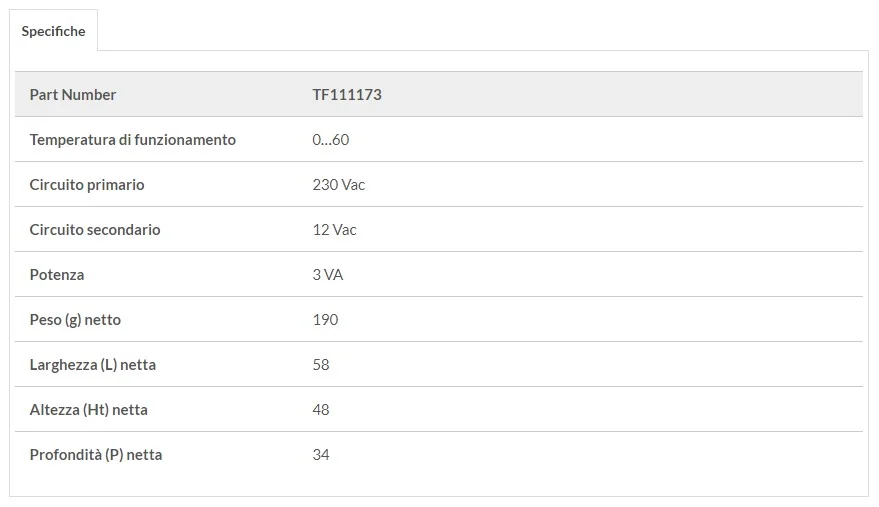Select the 58 width value
The width and height of the screenshot is (879, 507).
321,365
